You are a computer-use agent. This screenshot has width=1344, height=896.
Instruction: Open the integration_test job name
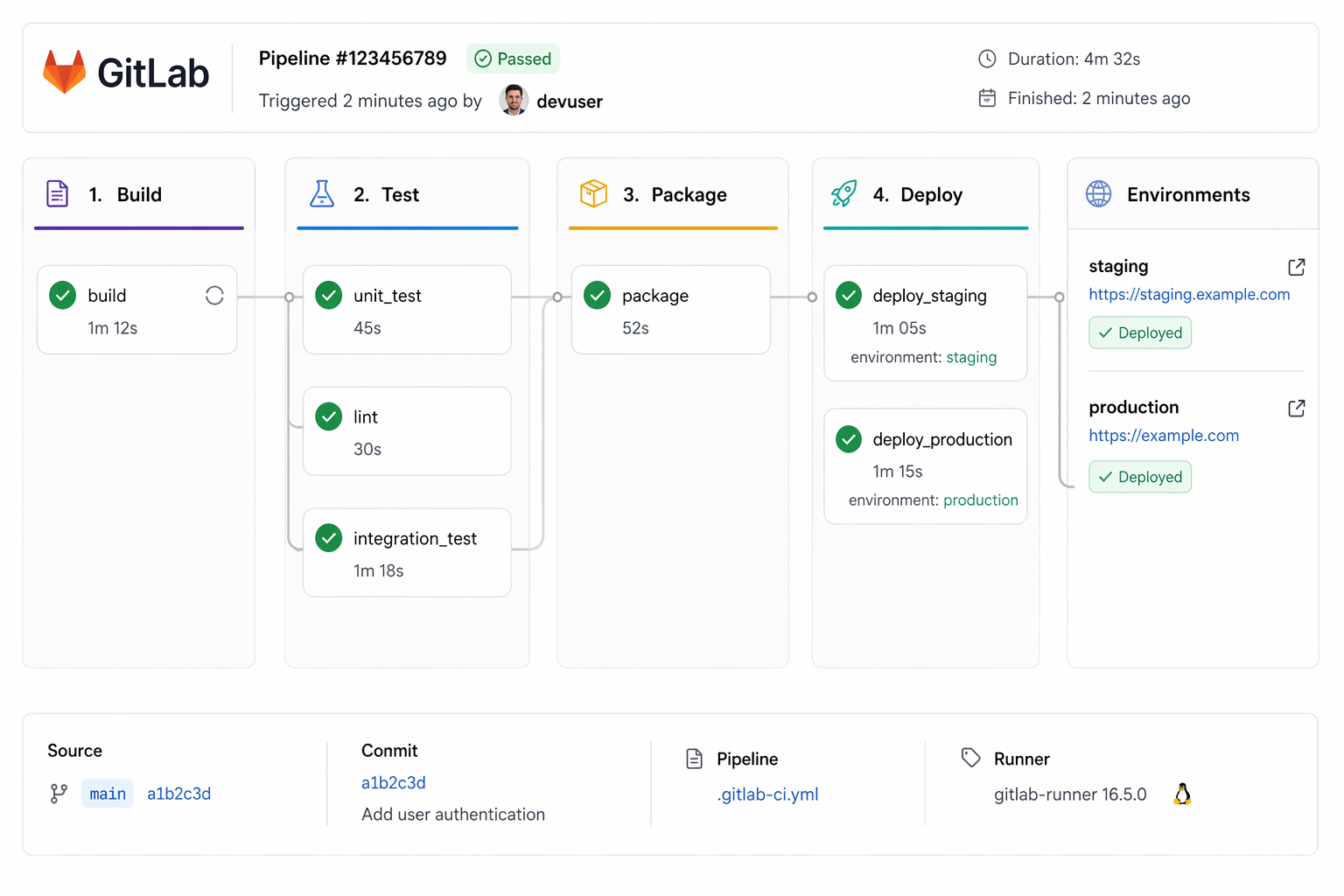pos(415,538)
